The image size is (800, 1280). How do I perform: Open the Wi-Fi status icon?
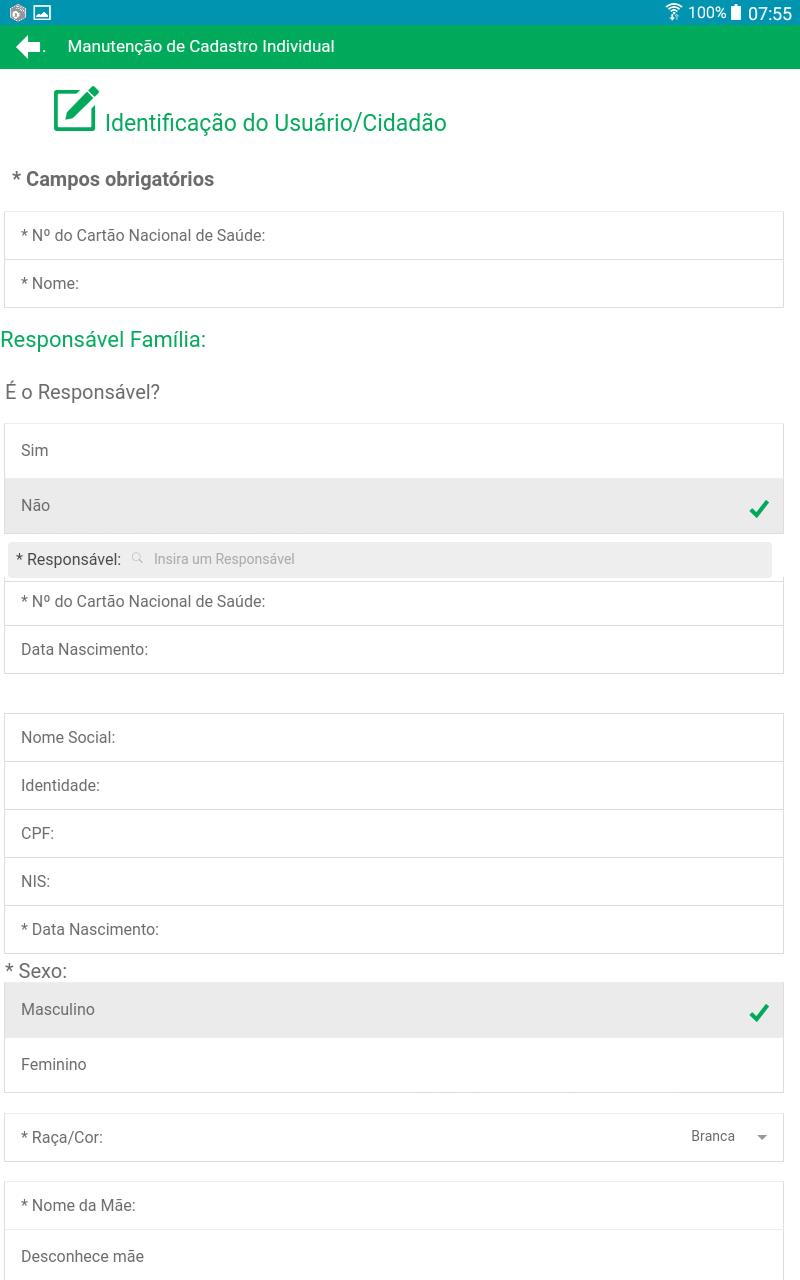click(x=674, y=12)
